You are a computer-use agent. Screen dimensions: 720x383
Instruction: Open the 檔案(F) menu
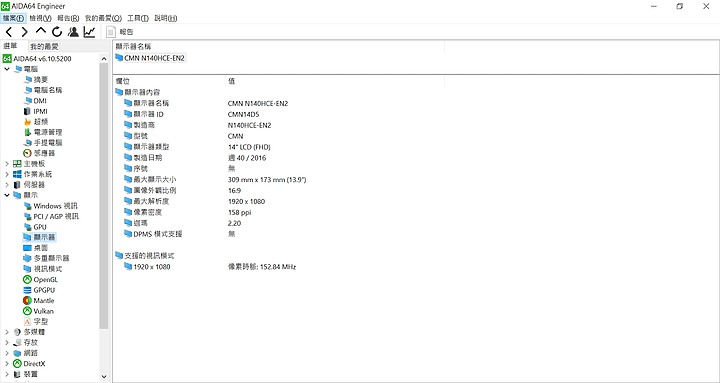coord(13,18)
